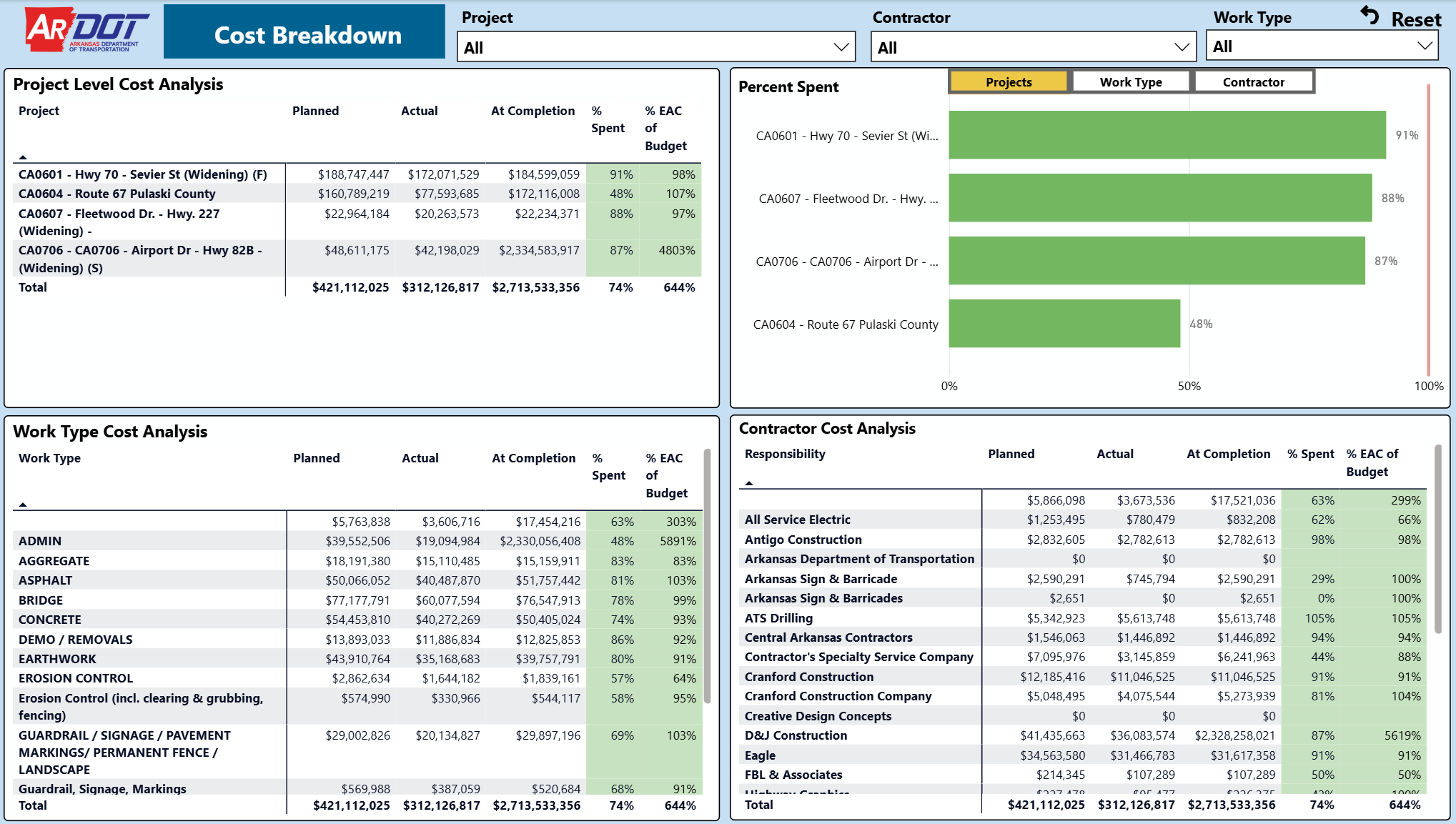Click the ARDOT logo
1456x824 pixels.
87,30
